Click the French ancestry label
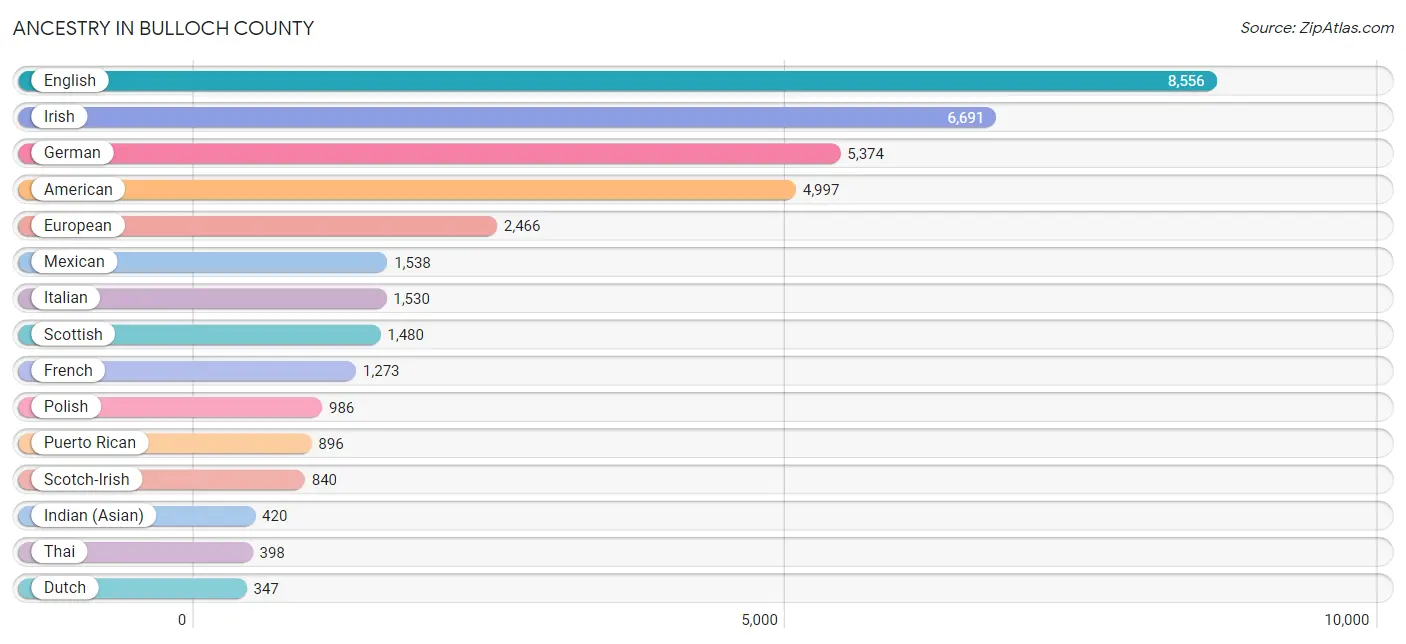 [x=68, y=371]
